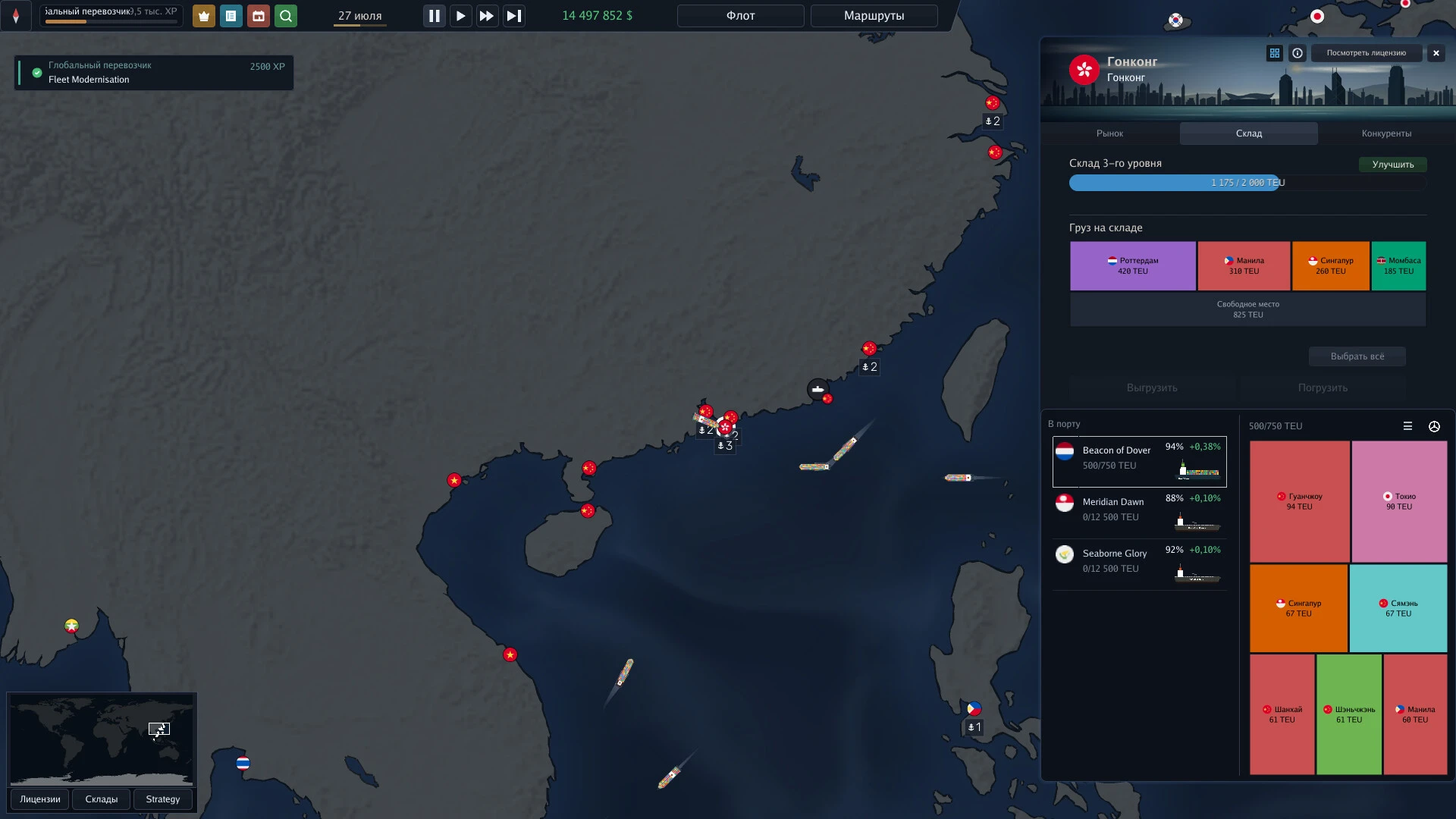The image size is (1456, 819).
Task: Switch to the Склад tab
Action: 1248,133
